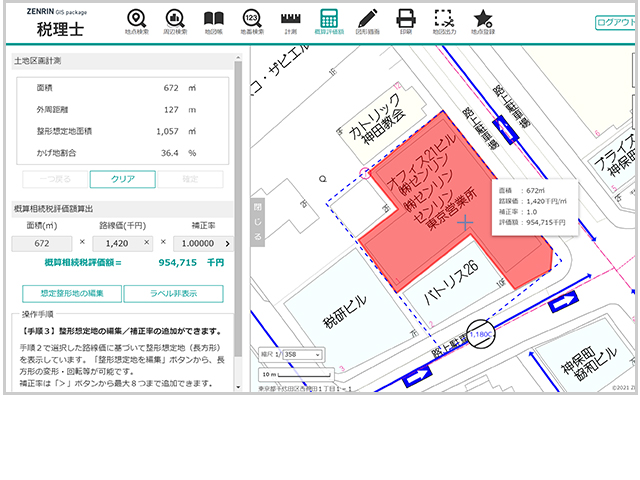This screenshot has height=480, width=640.
Task: Click the blue crosshair marker on the map
Action: (465, 223)
